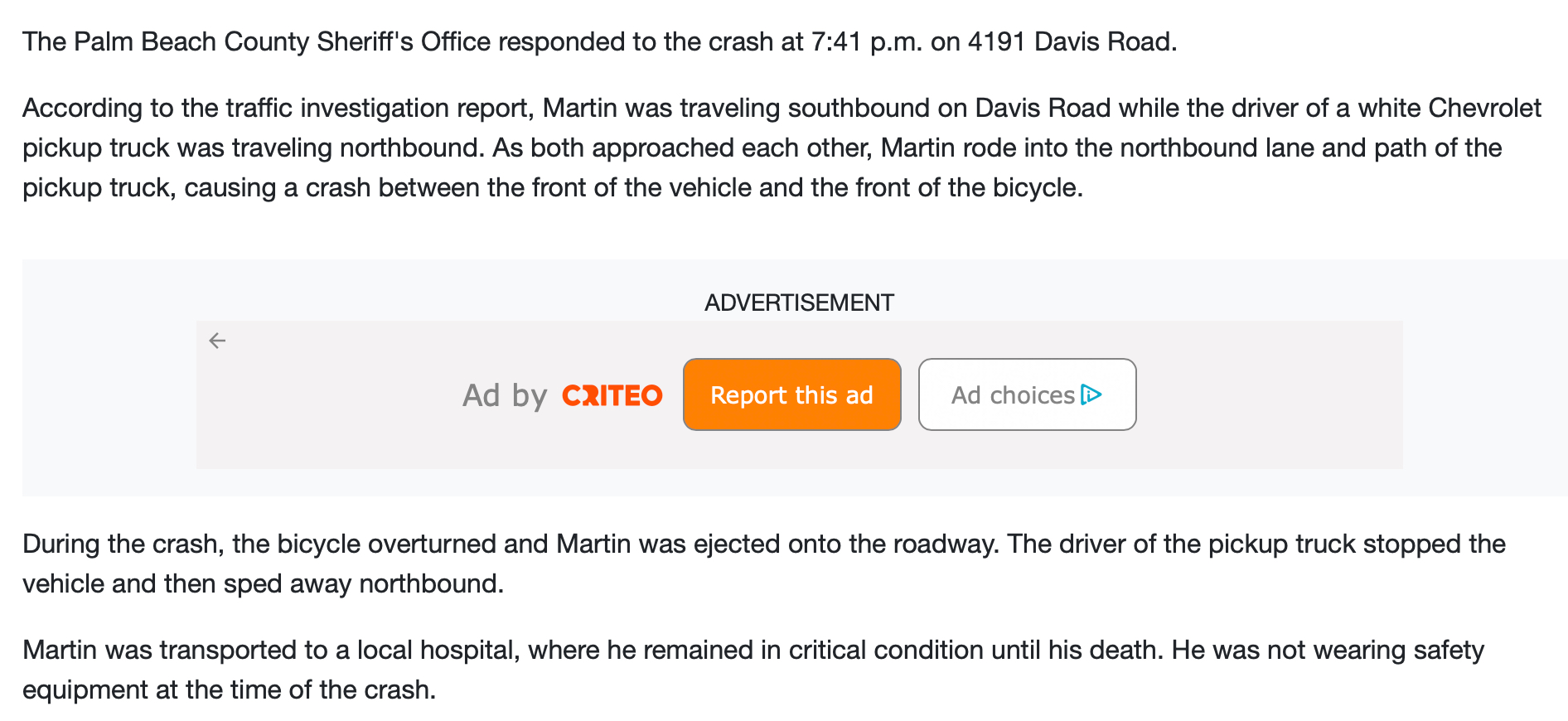Click the blue AdChoices triangle icon
Viewport: 1568px width, 721px height.
pyautogui.click(x=1091, y=394)
